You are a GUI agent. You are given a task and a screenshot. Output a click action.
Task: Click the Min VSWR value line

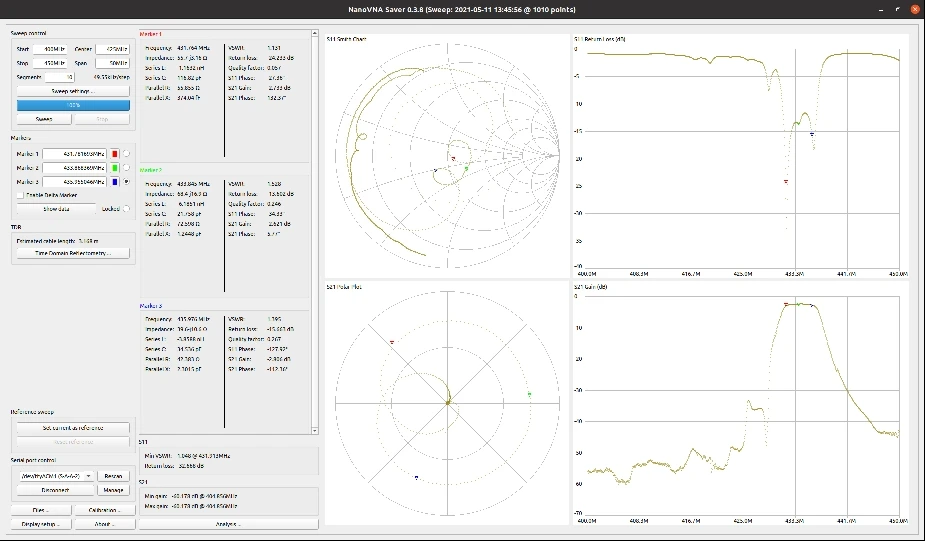(188, 456)
